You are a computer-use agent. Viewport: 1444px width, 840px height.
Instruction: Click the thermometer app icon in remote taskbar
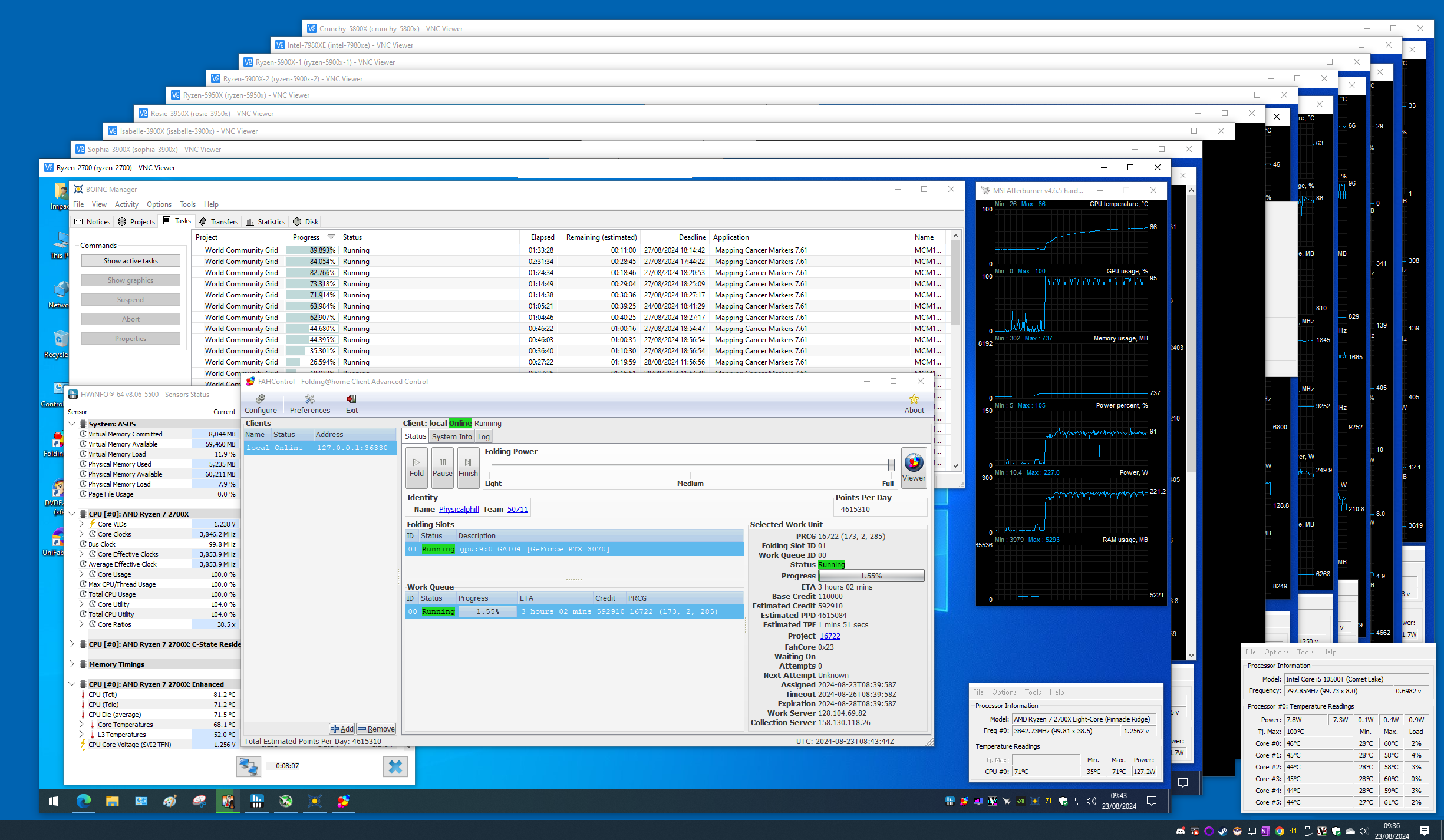pyautogui.click(x=228, y=801)
